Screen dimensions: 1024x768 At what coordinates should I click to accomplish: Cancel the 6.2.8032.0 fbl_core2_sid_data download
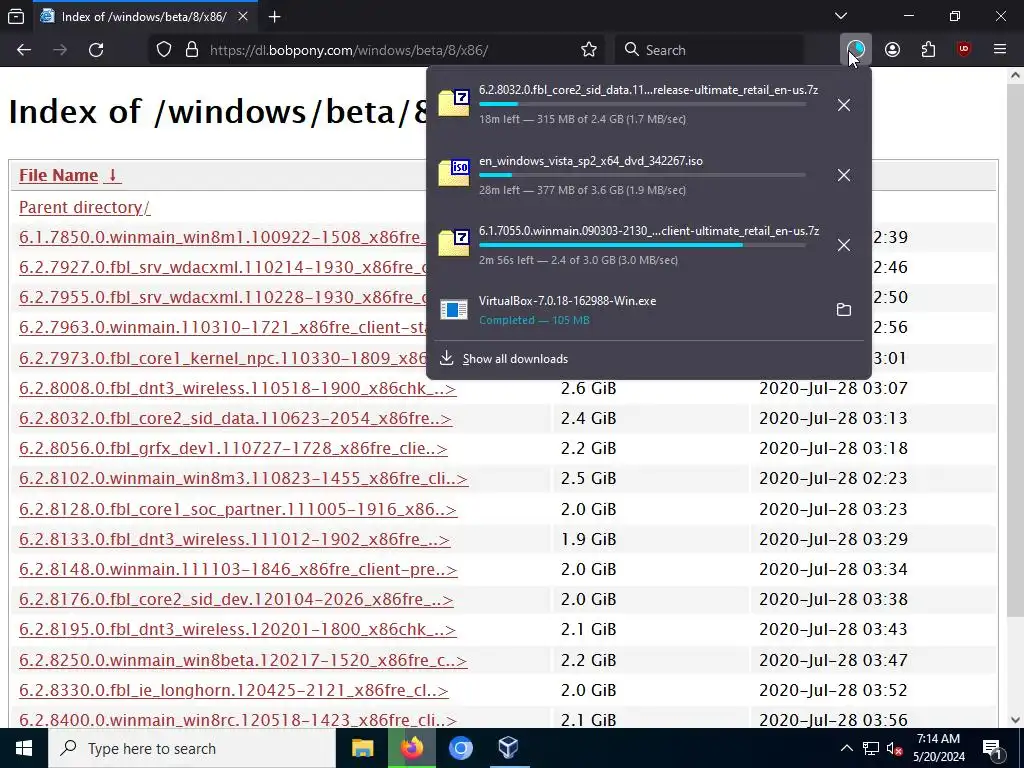point(844,104)
